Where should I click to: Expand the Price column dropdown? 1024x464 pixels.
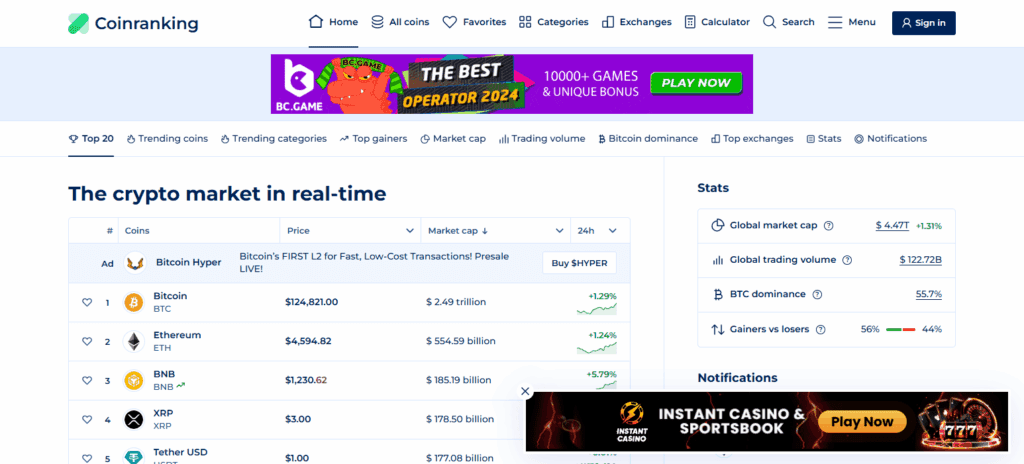[409, 231]
